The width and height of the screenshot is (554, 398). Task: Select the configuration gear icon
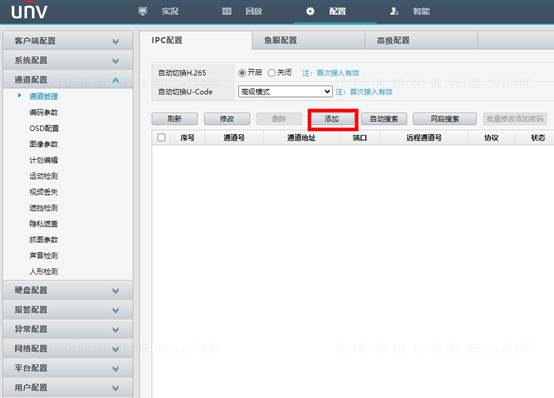coord(310,11)
